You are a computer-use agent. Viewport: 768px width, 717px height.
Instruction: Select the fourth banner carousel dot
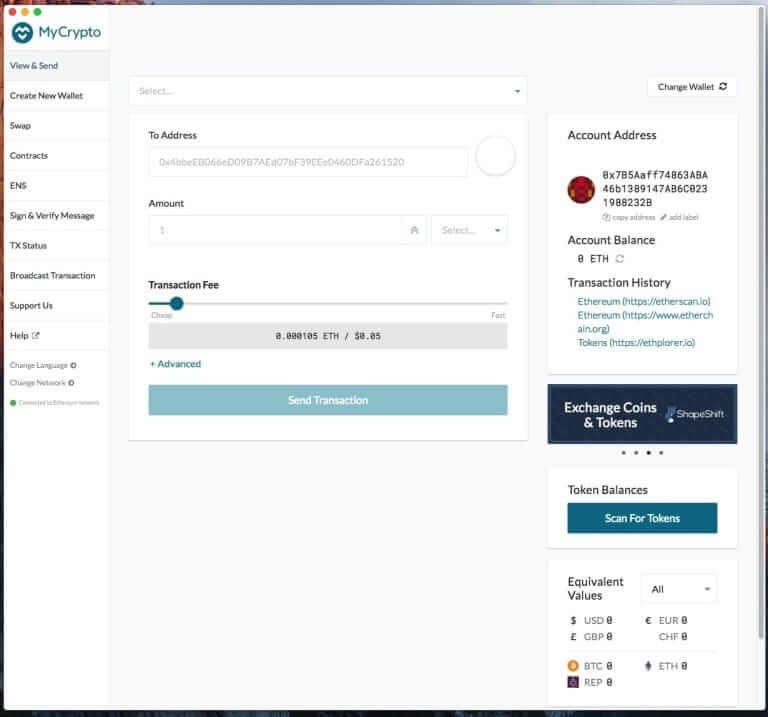point(661,453)
